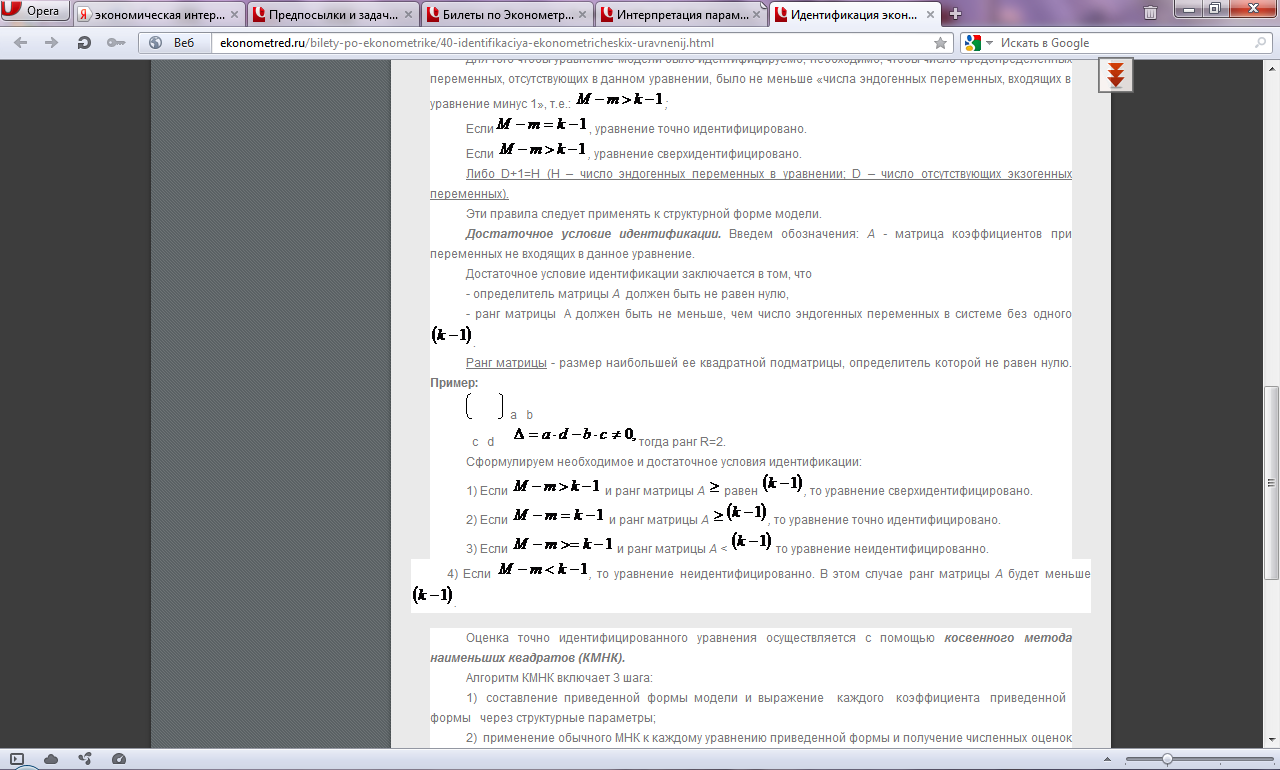1280x770 pixels.
Task: Click "косвенного метода наименьших квадратов (КМНК)" text
Action: (751, 647)
